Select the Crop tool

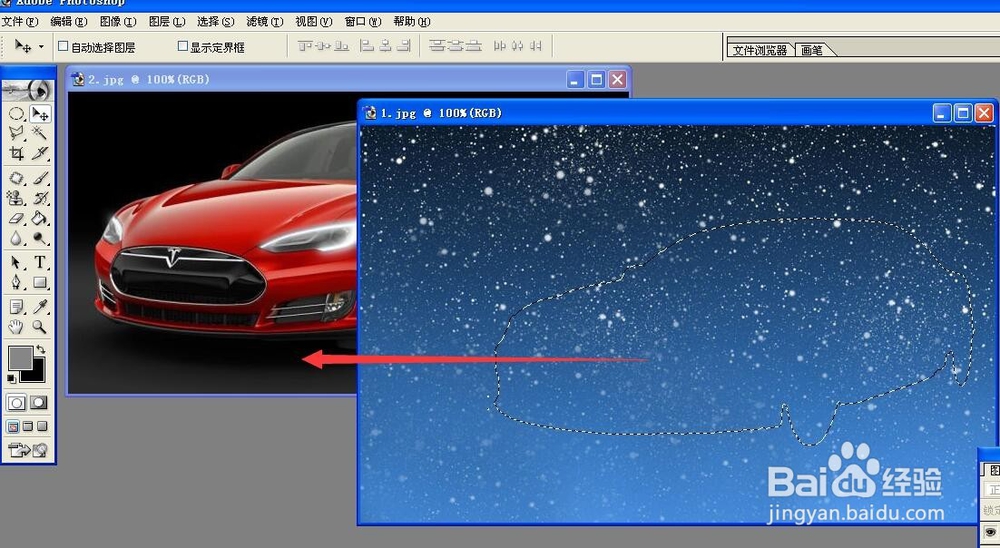click(16, 153)
